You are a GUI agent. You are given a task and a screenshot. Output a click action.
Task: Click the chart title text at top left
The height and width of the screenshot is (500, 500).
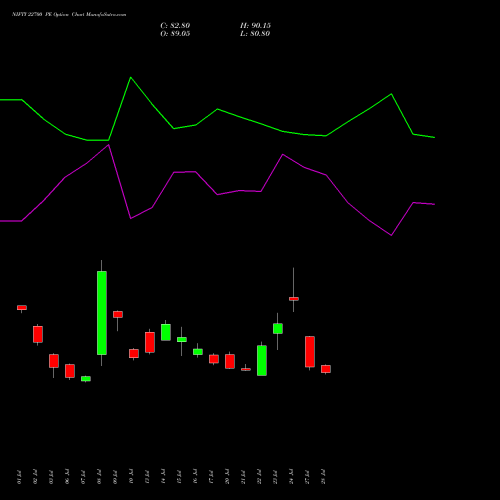pyautogui.click(x=69, y=15)
